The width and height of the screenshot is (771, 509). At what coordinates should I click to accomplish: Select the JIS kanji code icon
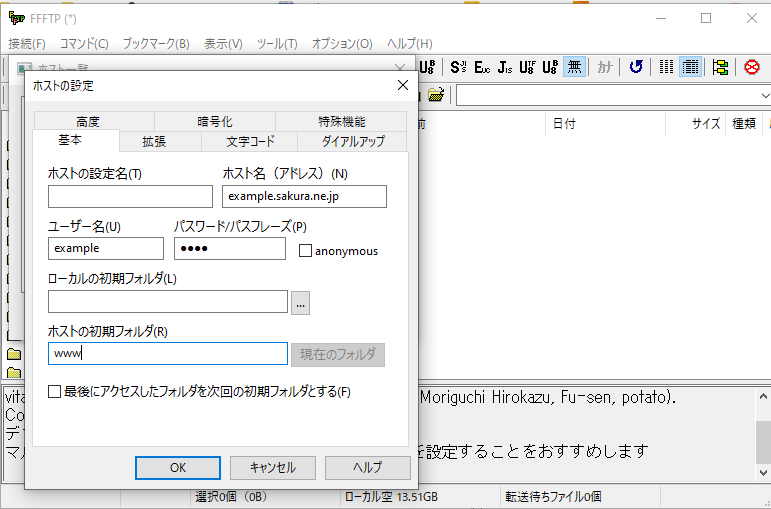coord(504,67)
